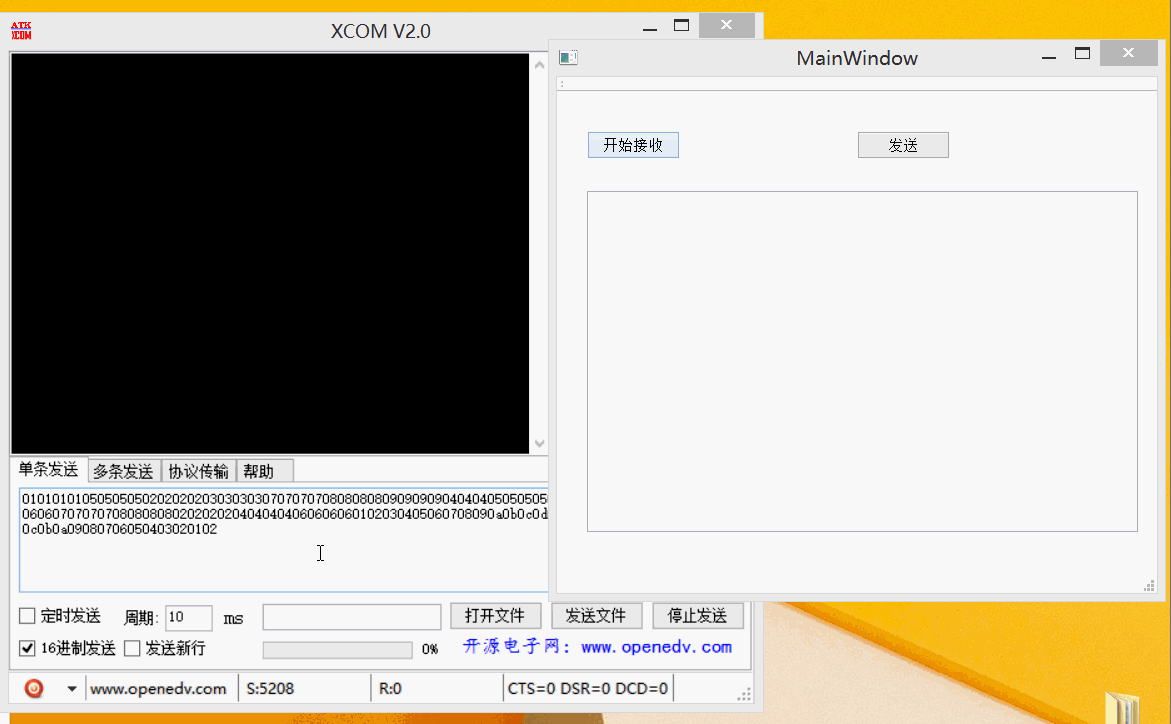This screenshot has height=724, width=1171.
Task: Click the ATK XCOM logo icon in the title bar
Action: 22,28
